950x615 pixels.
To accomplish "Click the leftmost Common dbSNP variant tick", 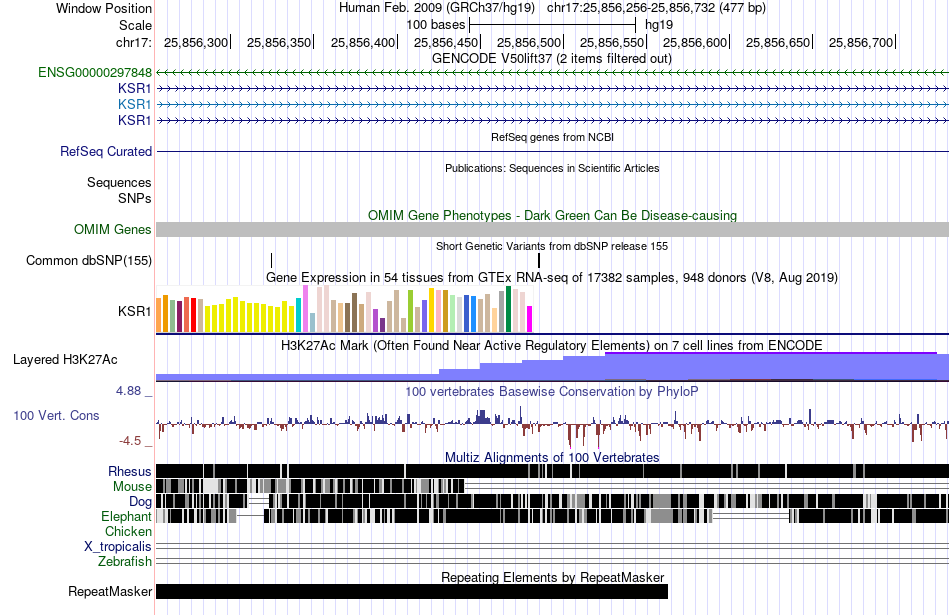I will tap(271, 261).
